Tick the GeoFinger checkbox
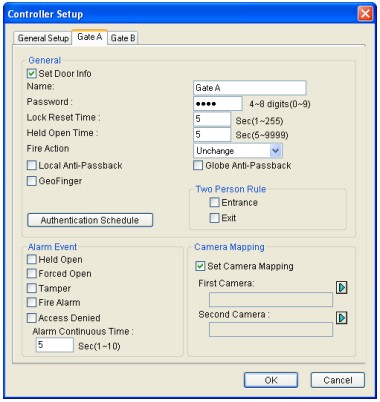The height and width of the screenshot is (402, 380). [32, 181]
